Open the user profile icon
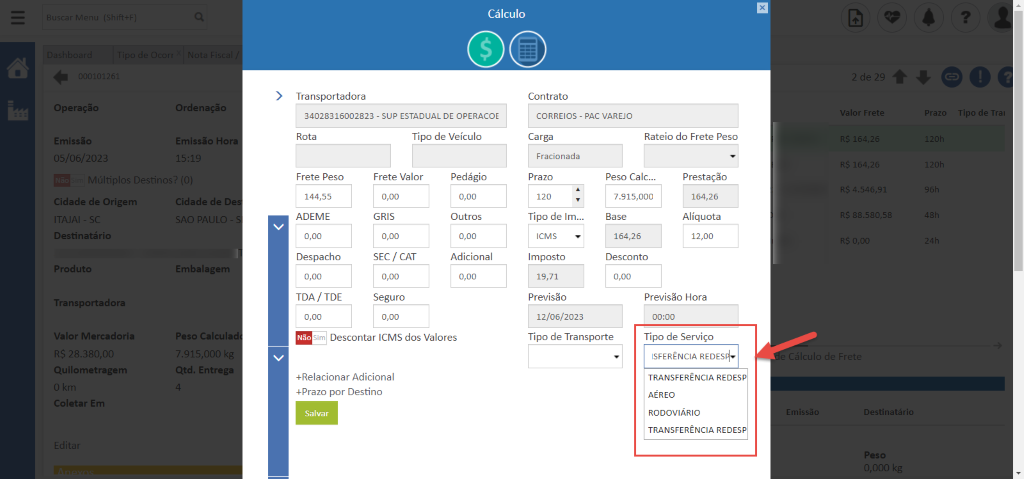Viewport: 1024px width, 479px height. click(x=1002, y=18)
